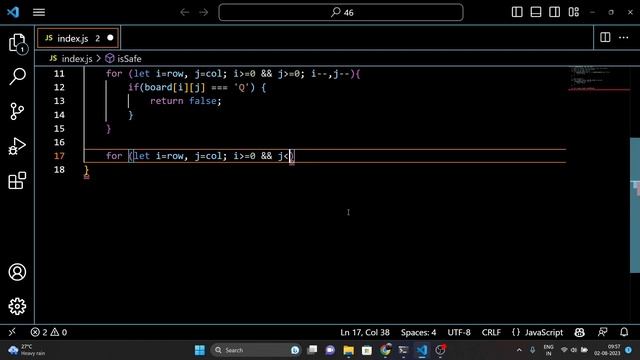Click the closing brace on line 18
The image size is (640, 360).
[86, 170]
